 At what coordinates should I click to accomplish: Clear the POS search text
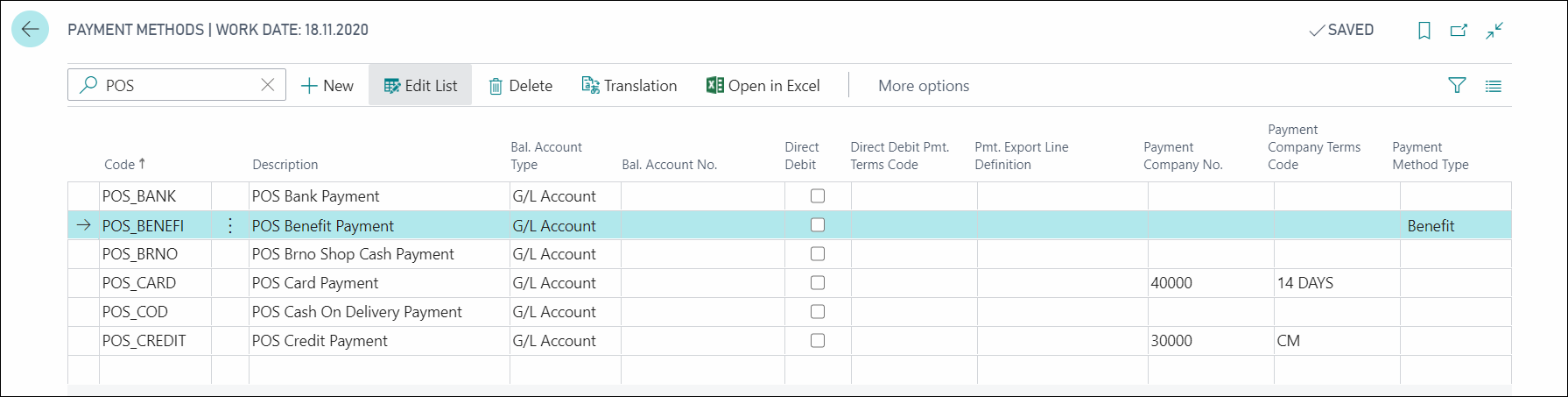[x=268, y=85]
